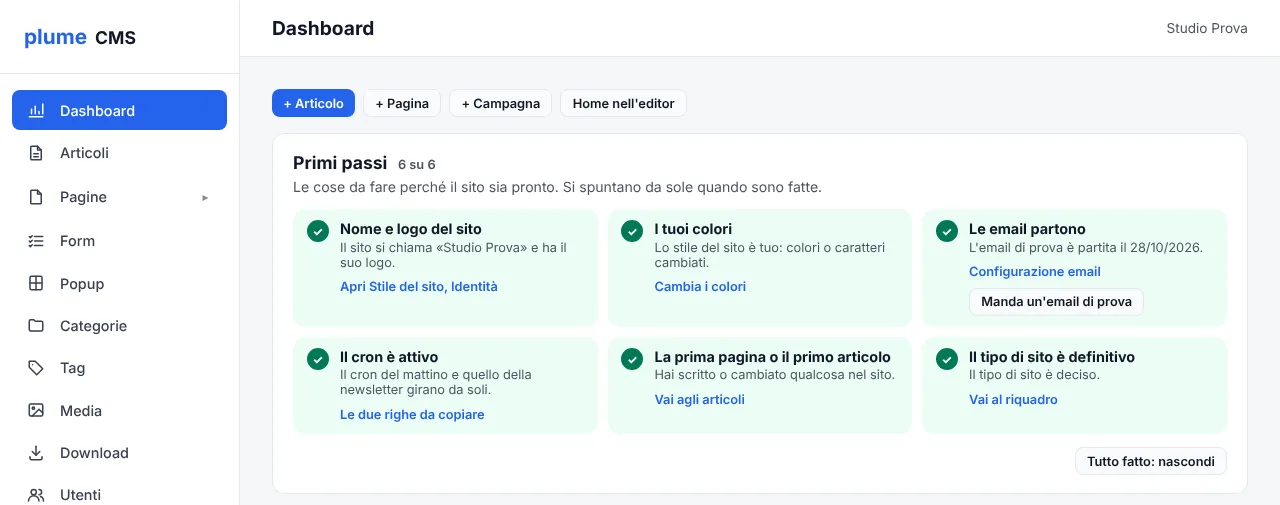The image size is (1280, 505).
Task: Click the Articoli document icon
Action: [36, 153]
